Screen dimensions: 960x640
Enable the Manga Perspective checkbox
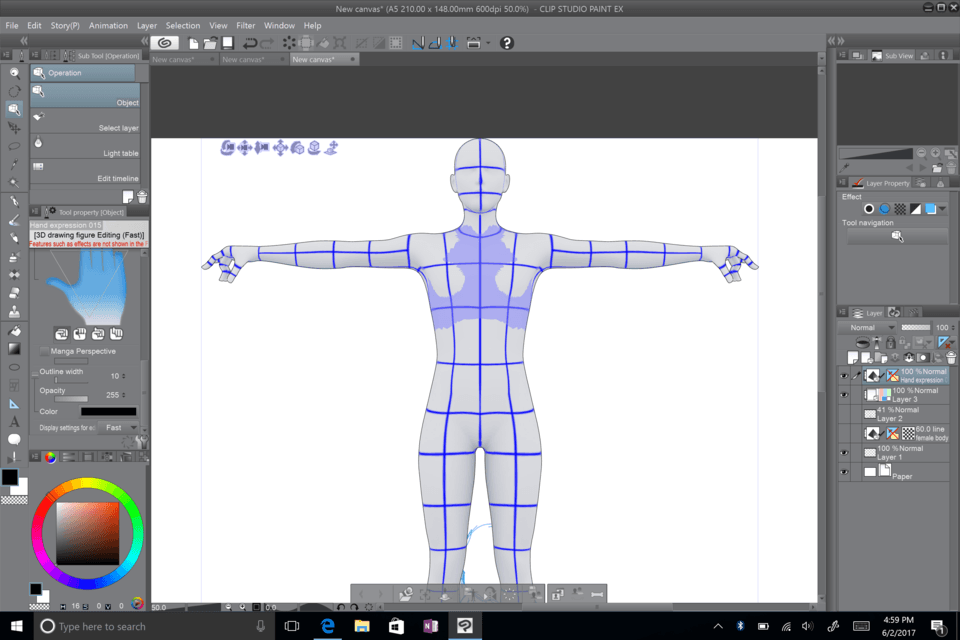tap(44, 352)
